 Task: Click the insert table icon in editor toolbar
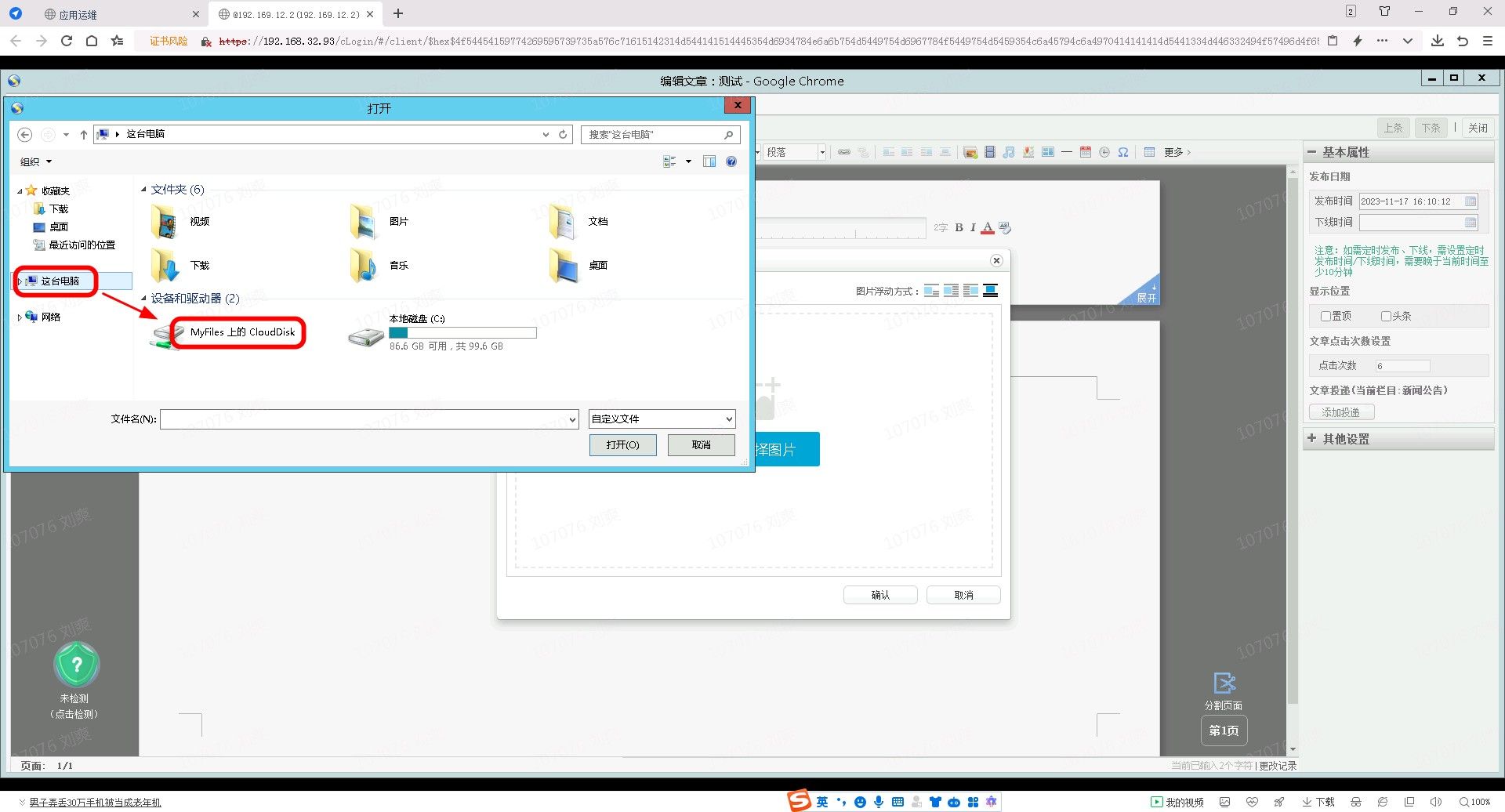click(1149, 152)
